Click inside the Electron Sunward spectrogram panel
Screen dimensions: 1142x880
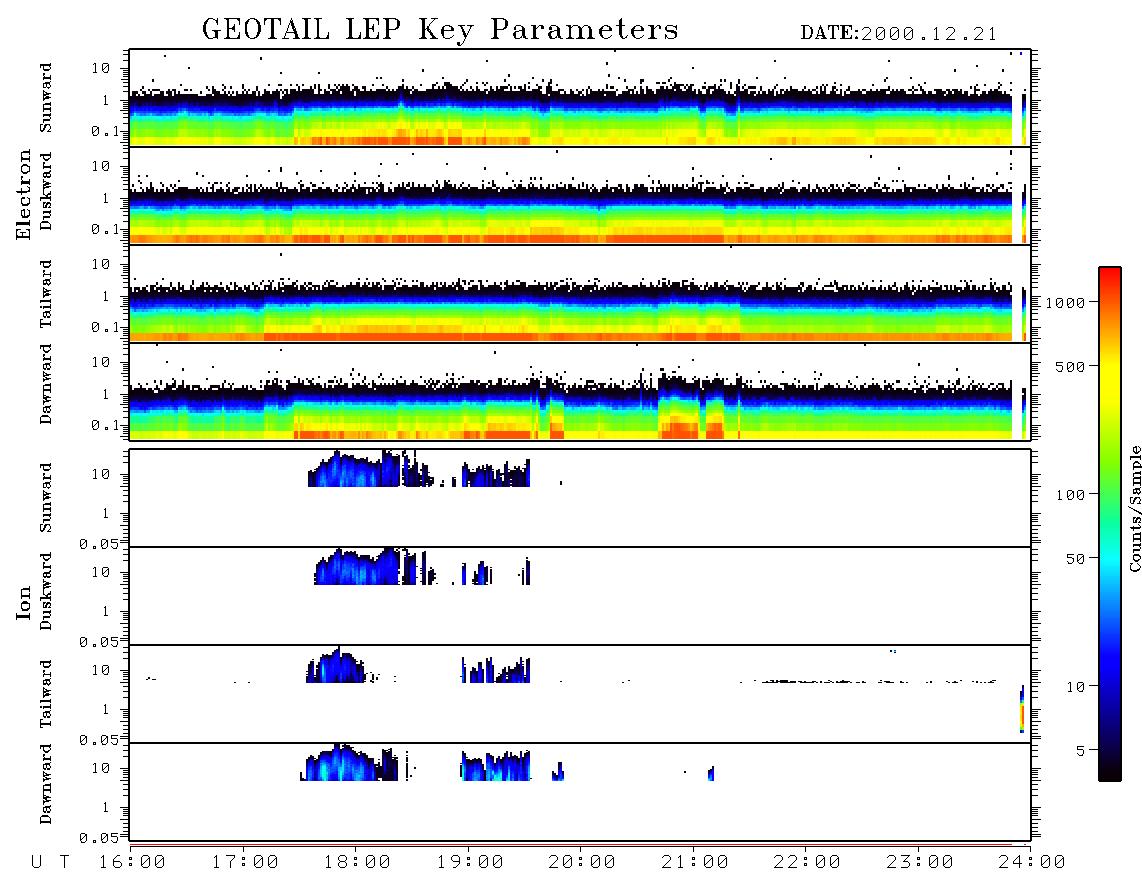pos(580,98)
